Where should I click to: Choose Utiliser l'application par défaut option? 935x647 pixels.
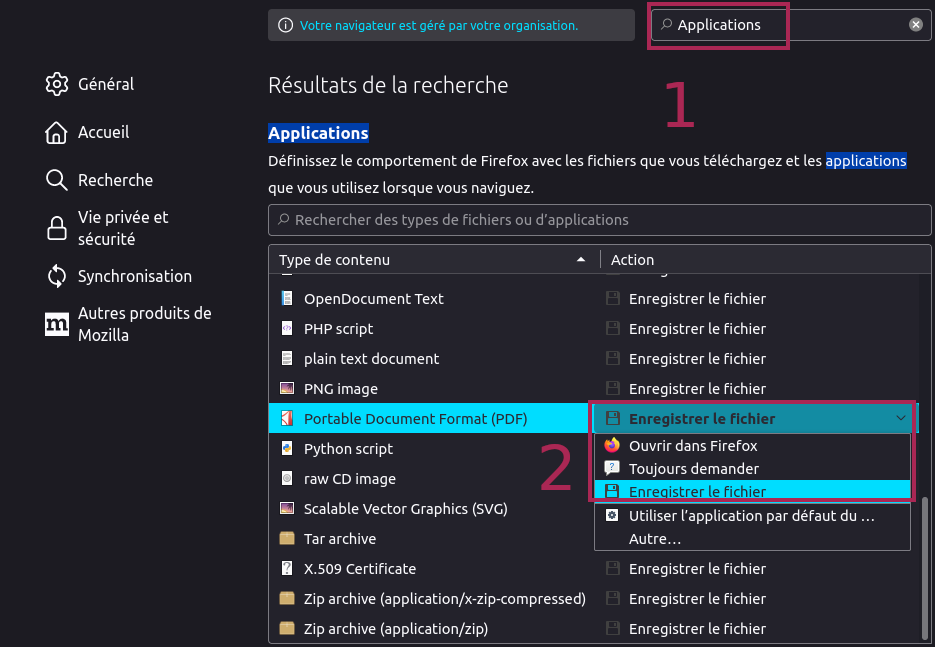pyautogui.click(x=753, y=516)
